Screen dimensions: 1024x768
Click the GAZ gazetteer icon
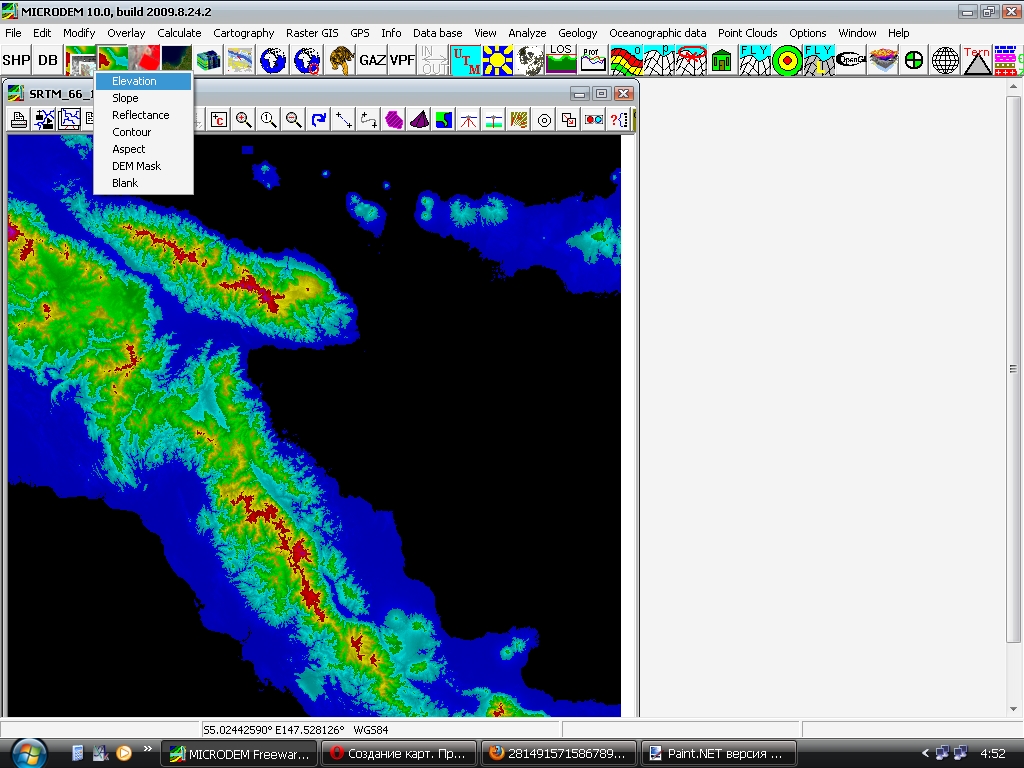pos(372,60)
